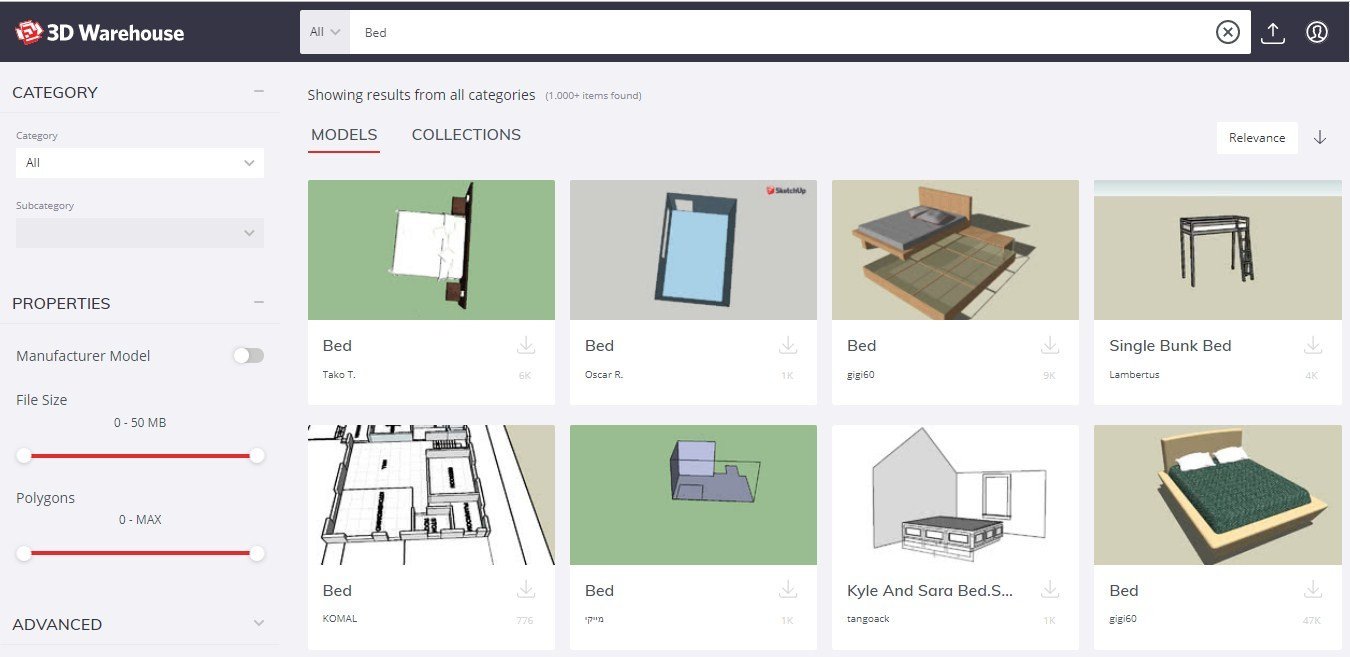Viewport: 1350px width, 657px height.
Task: Click the 3D Warehouse logo
Action: [99, 33]
